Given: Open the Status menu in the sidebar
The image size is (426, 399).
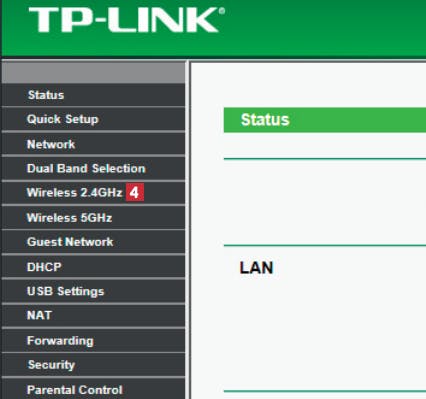Looking at the screenshot, I should click(x=93, y=95).
